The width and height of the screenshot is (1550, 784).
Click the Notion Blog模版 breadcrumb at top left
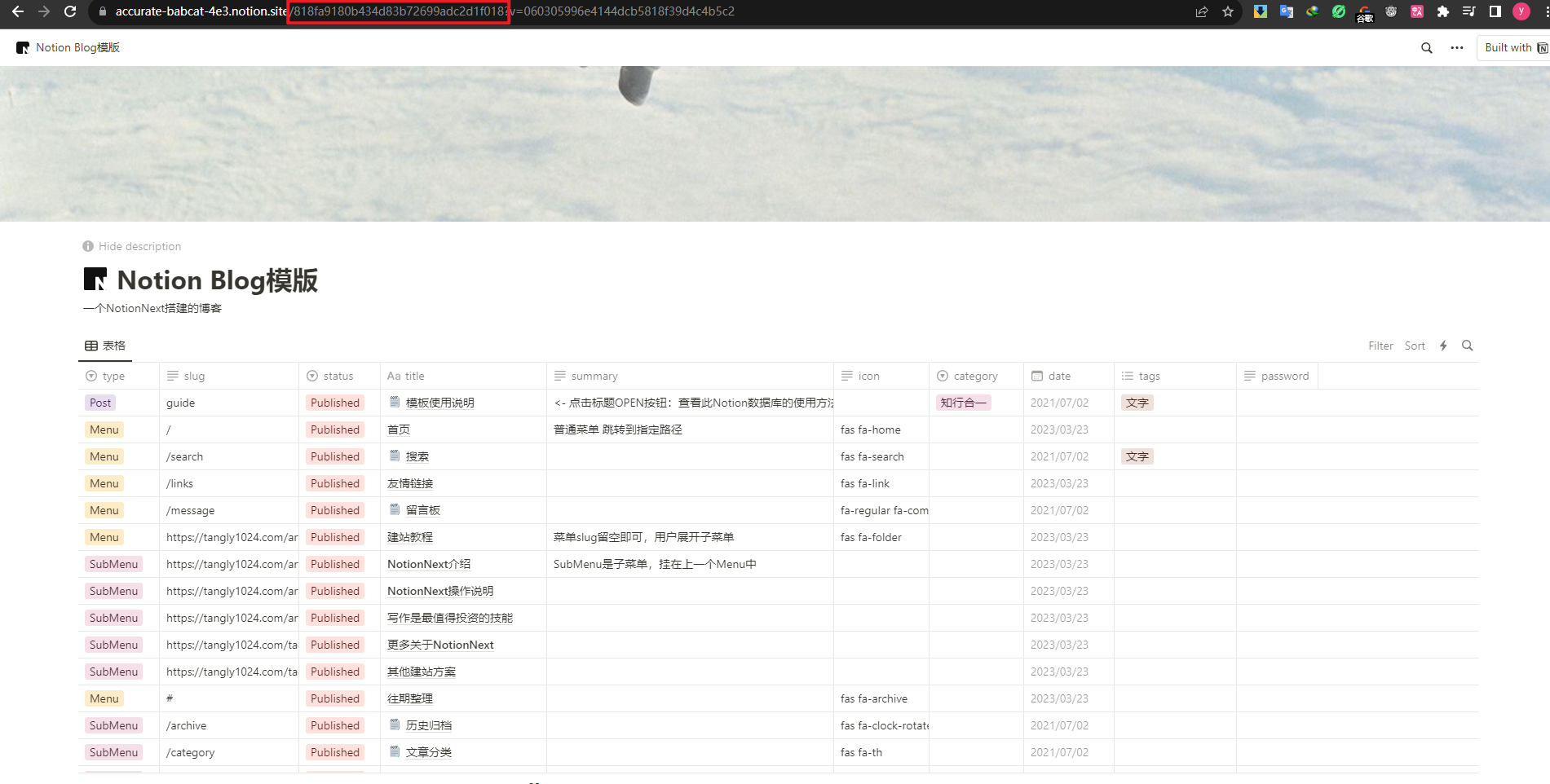pyautogui.click(x=68, y=48)
